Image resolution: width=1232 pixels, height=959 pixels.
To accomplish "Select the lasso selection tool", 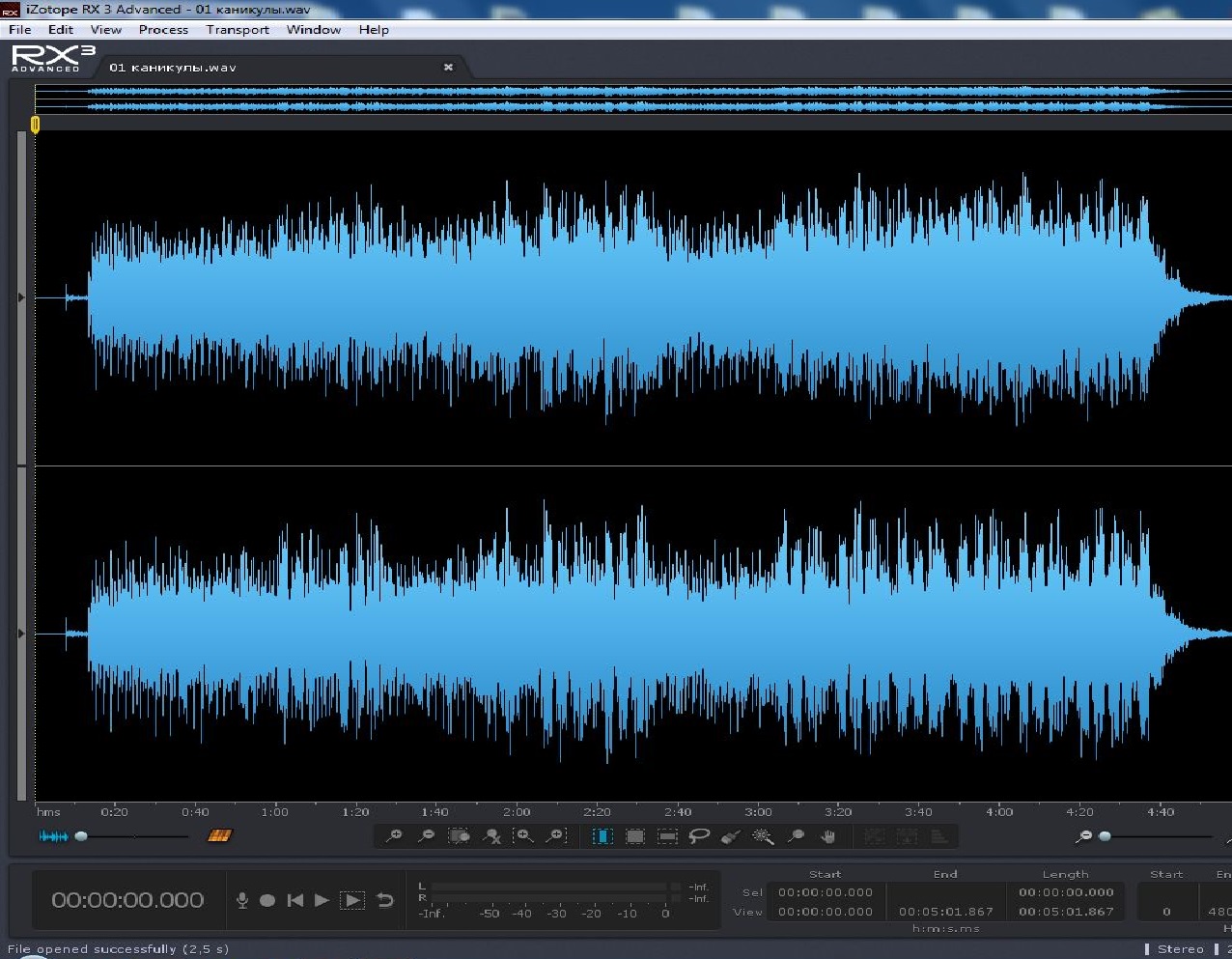I will (x=699, y=836).
